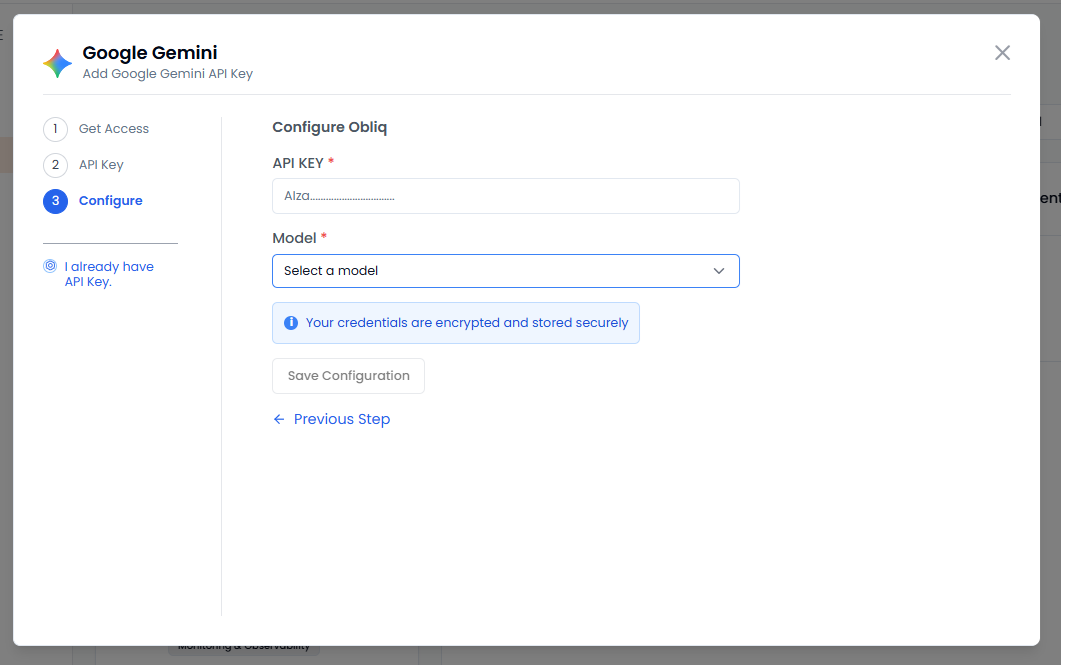
Task: Click the encrypted credentials notice text
Action: click(467, 323)
